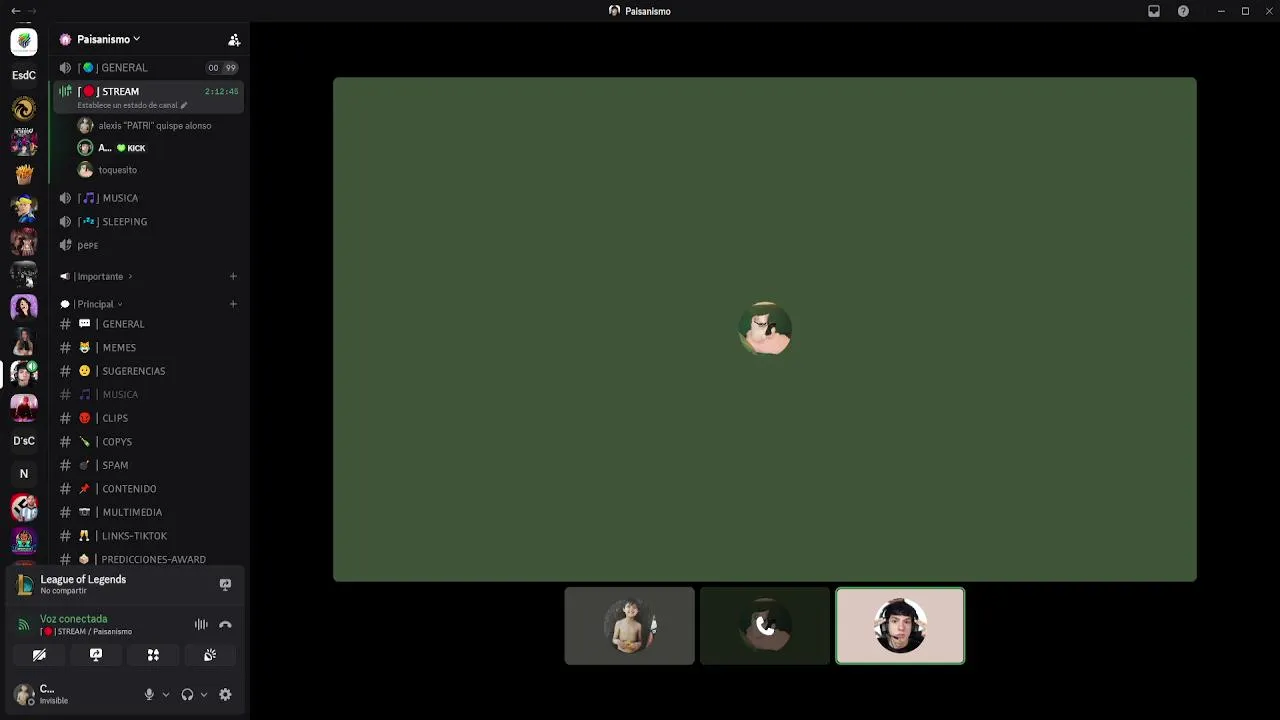
Task: Open the CLIPS text channel
Action: coord(148,418)
